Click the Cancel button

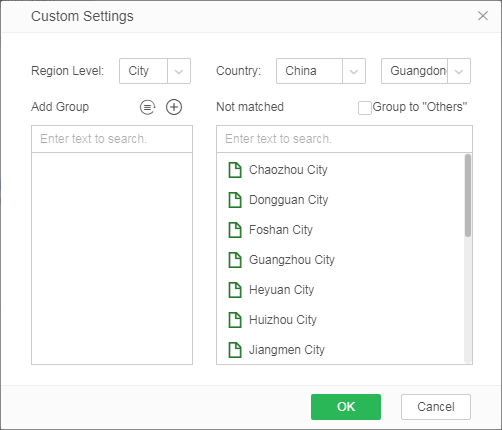coord(436,407)
